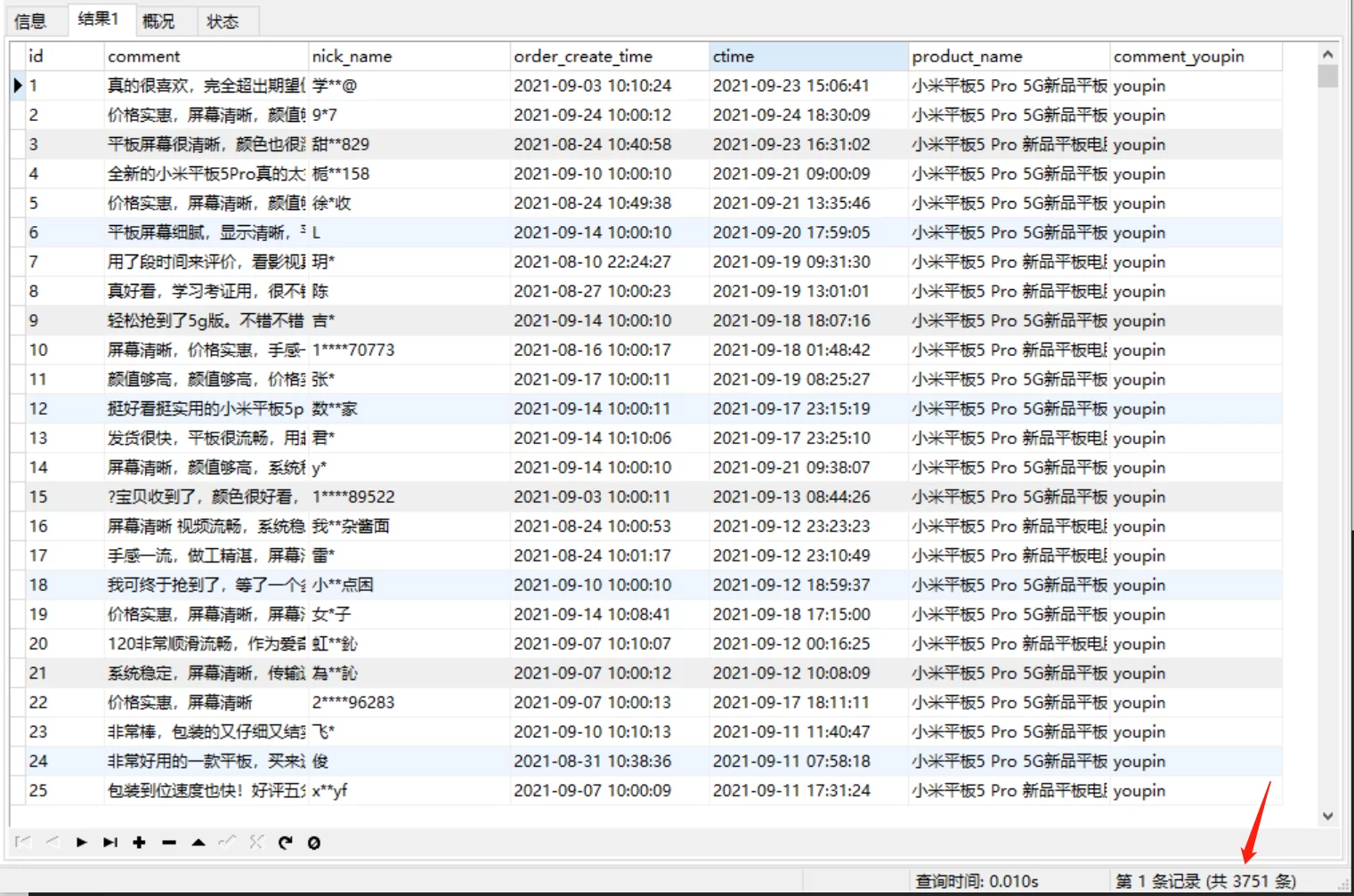This screenshot has width=1354, height=896.
Task: Add new record plus icon
Action: coord(139,842)
